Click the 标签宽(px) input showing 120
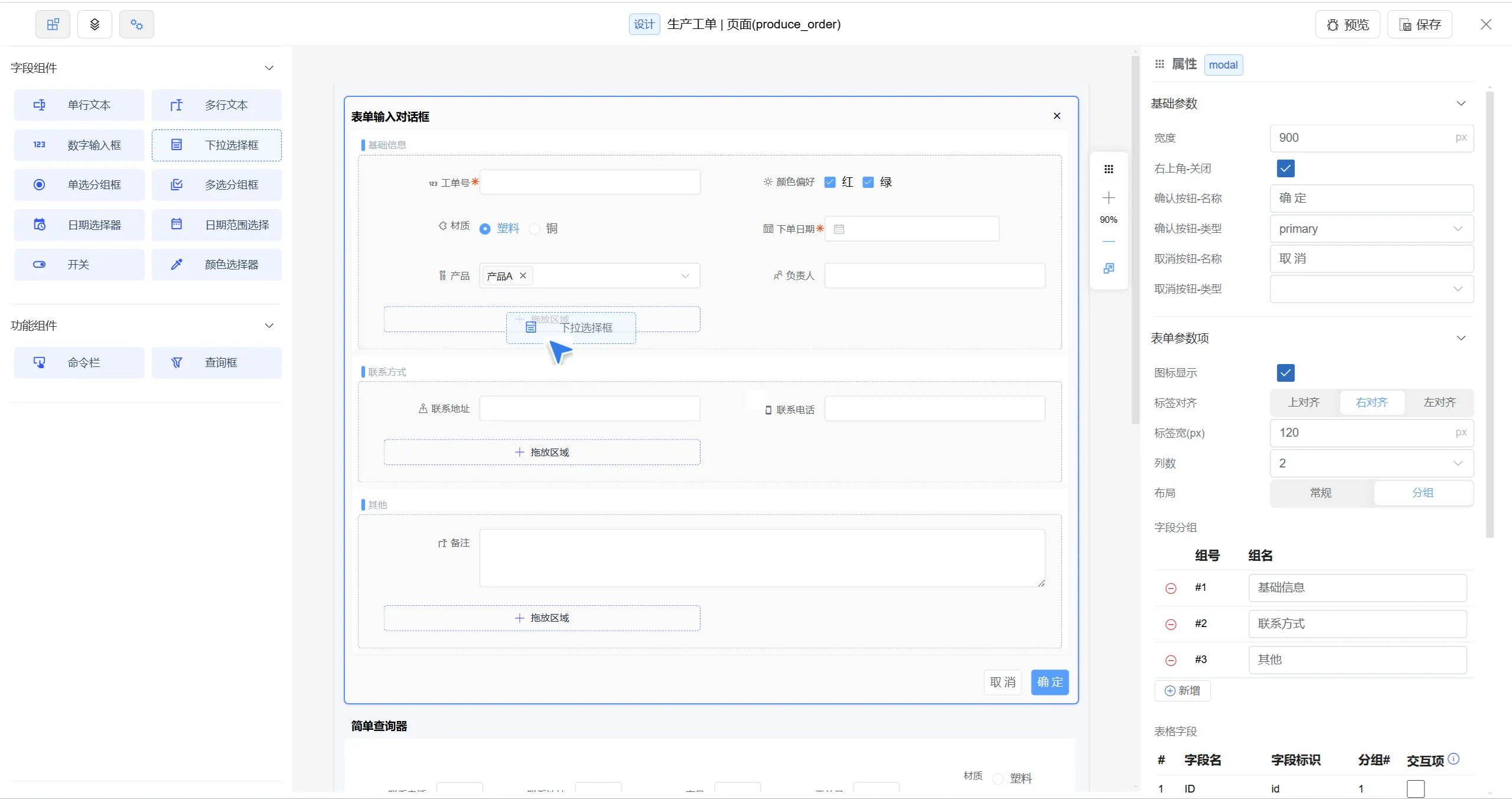The image size is (1512, 799). click(1371, 433)
